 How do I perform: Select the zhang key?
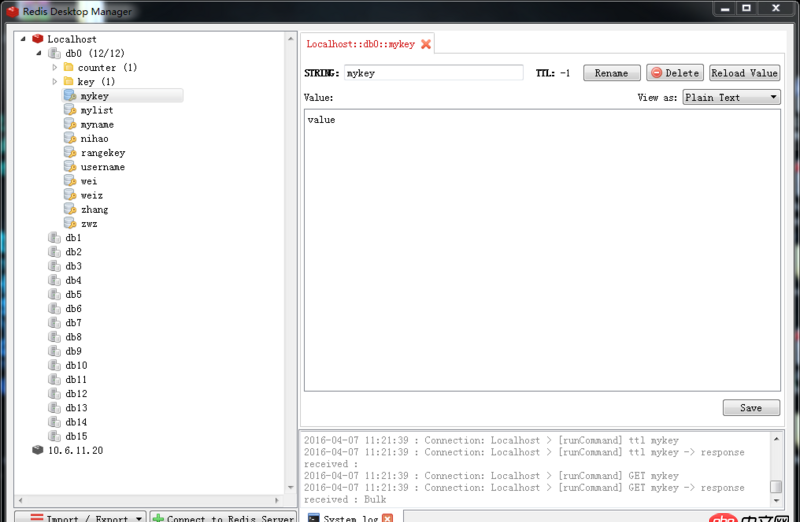click(94, 210)
